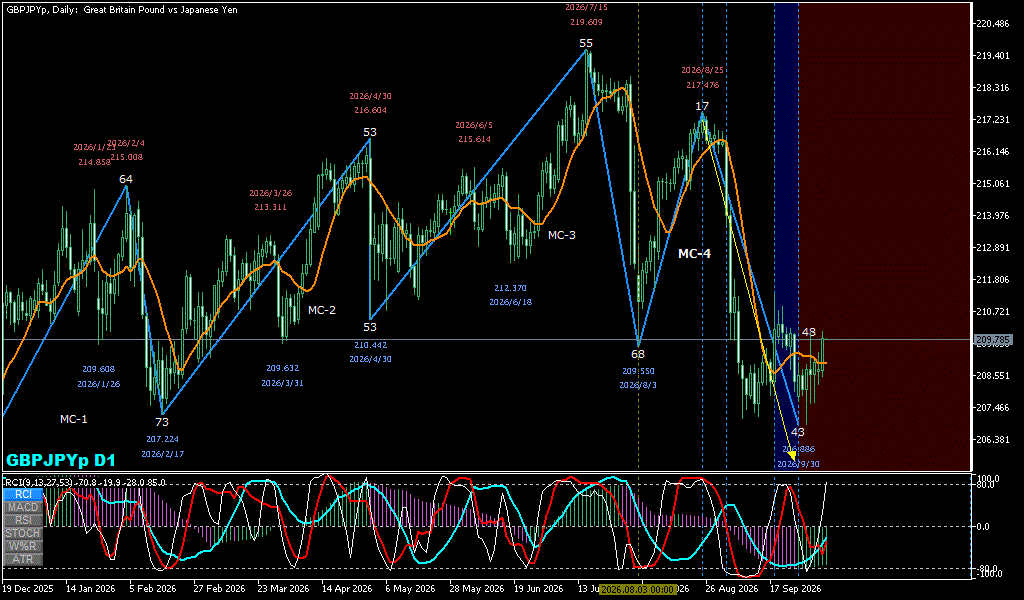
Task: Click the 213.976 price axis value
Action: click(x=993, y=216)
